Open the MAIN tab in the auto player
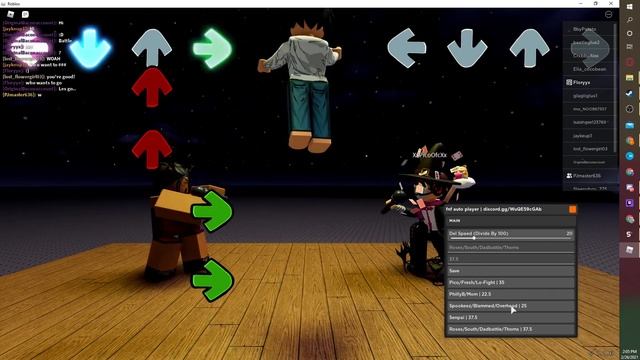 [x=510, y=221]
